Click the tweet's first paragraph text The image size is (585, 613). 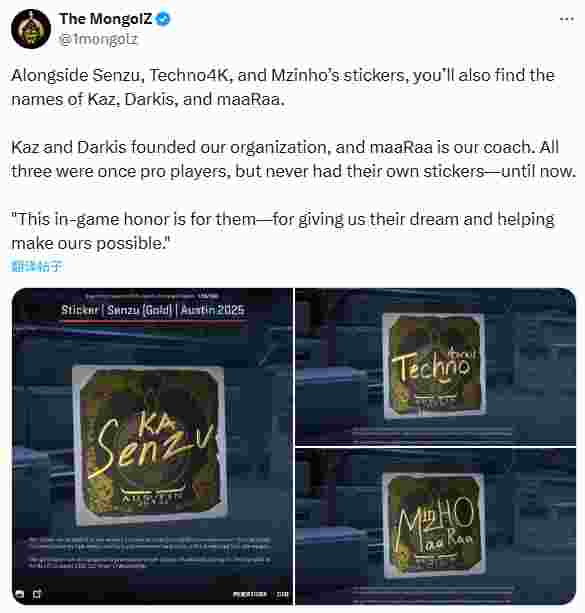[283, 87]
